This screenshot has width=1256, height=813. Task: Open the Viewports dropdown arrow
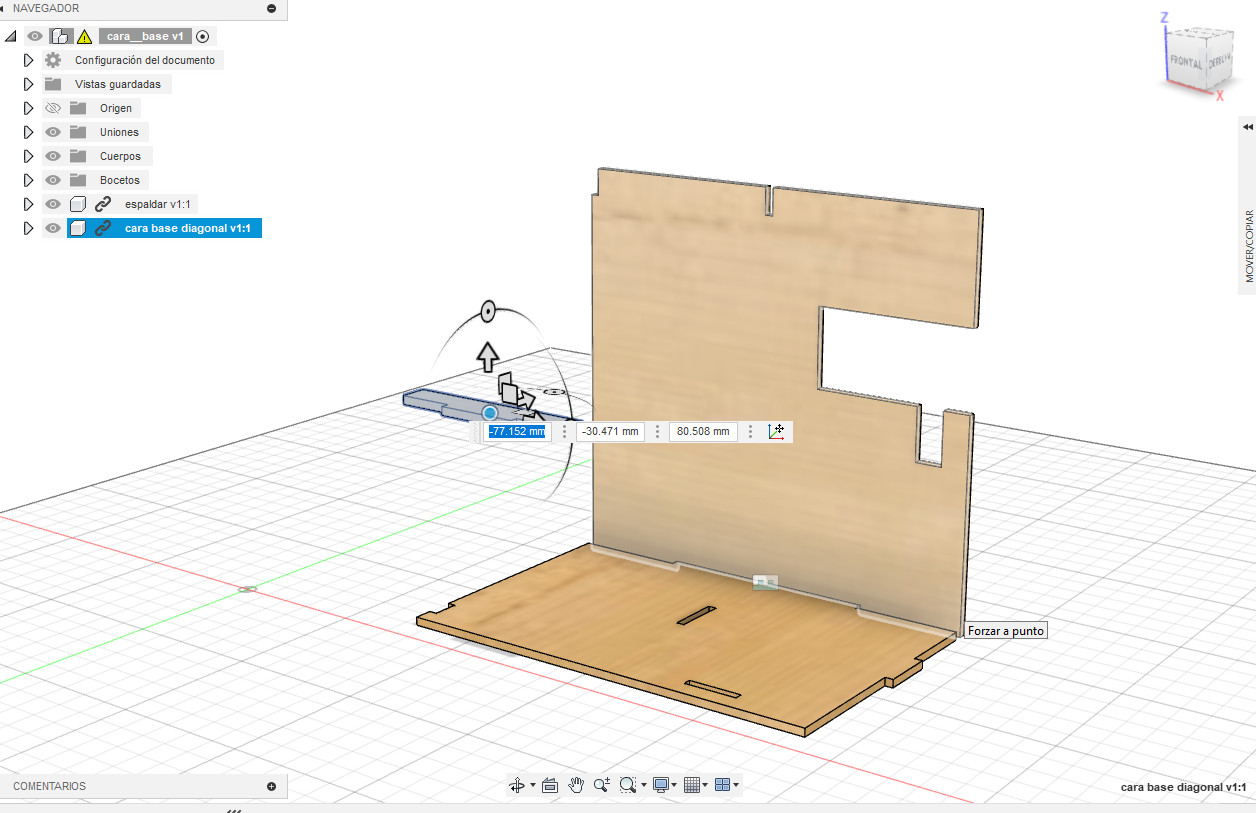(737, 786)
